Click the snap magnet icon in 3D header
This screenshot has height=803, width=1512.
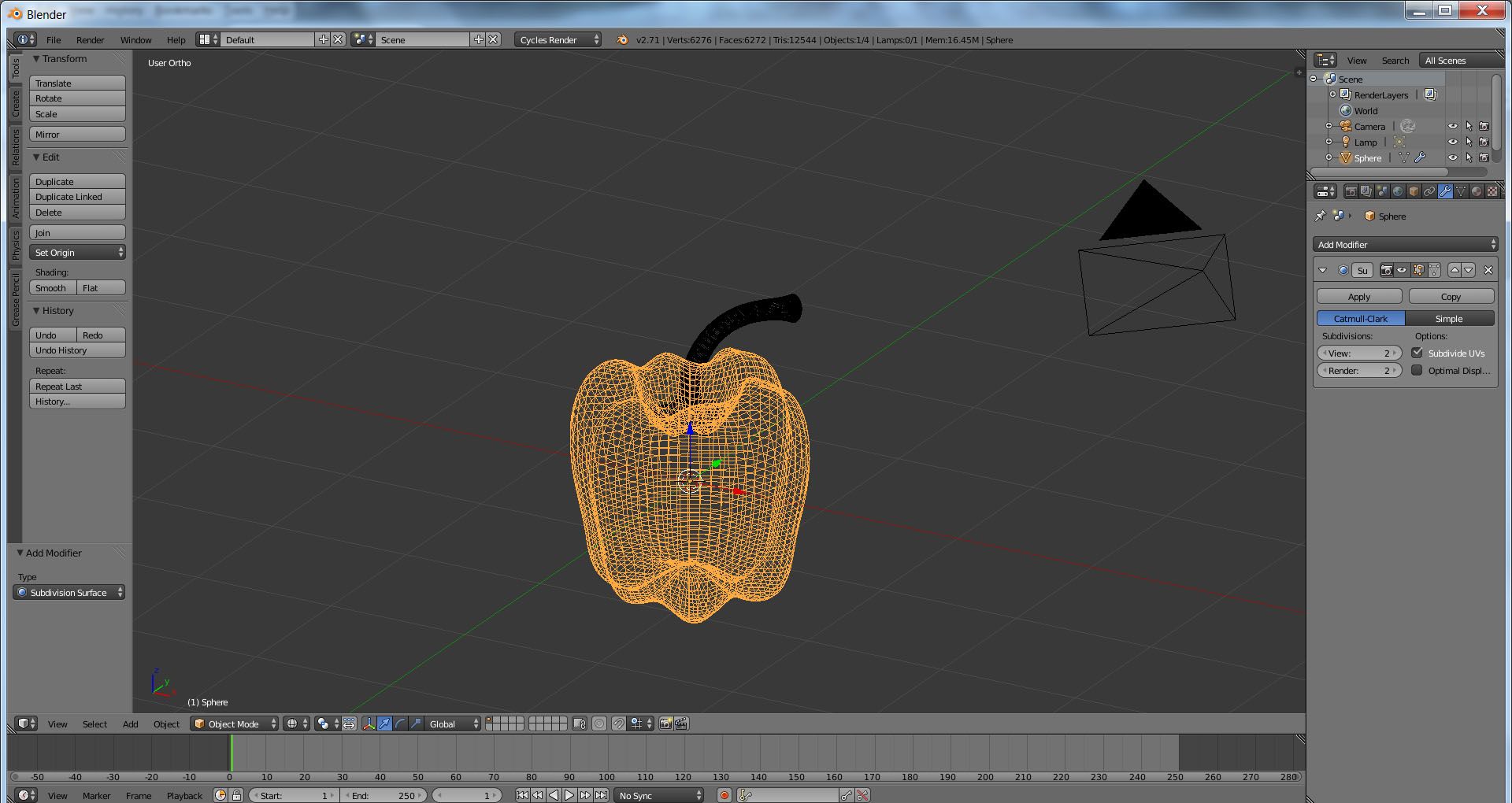(x=619, y=723)
